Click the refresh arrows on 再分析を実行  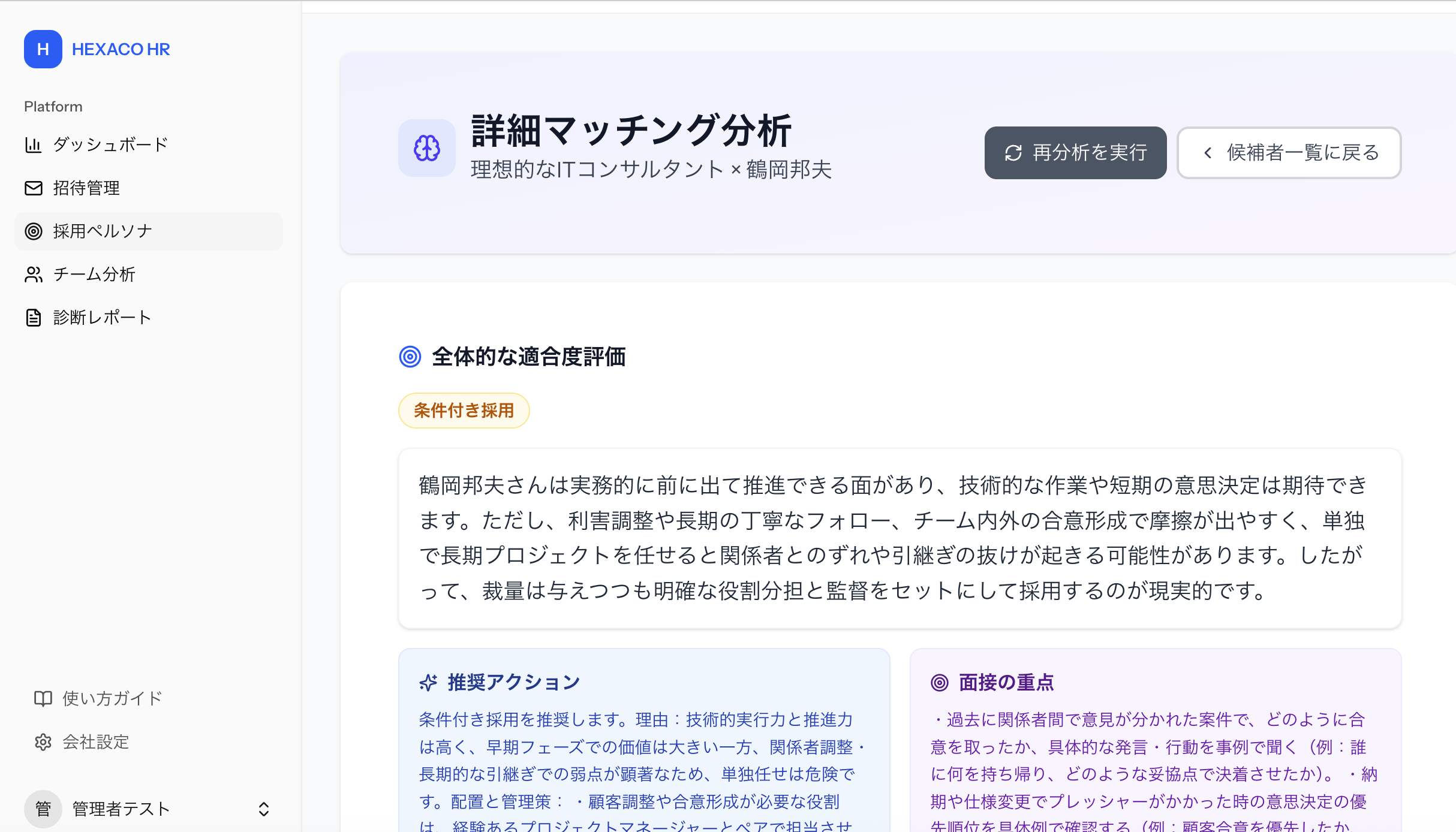pyautogui.click(x=1012, y=153)
